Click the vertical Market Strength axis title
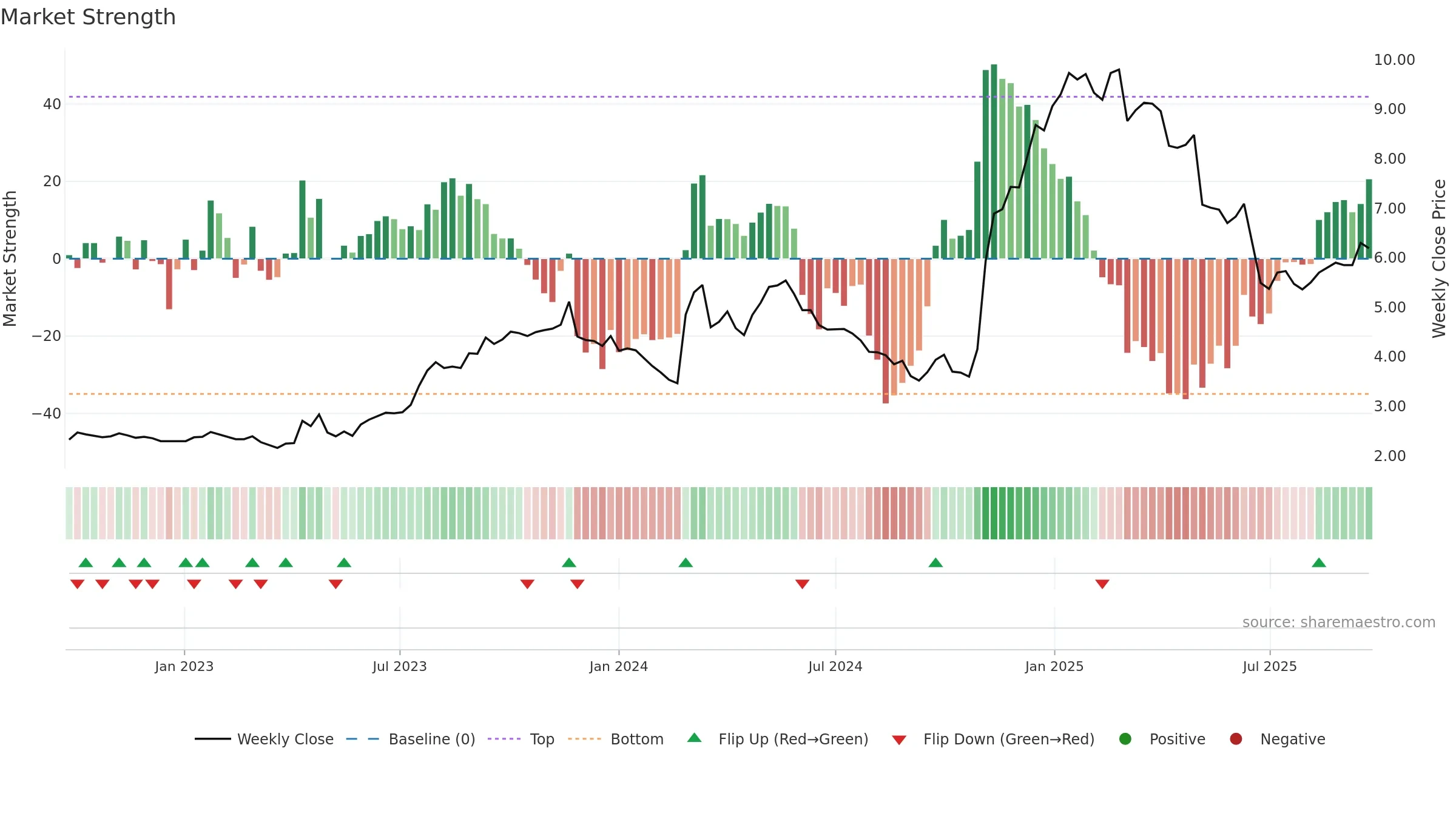1456x819 pixels. tap(10, 258)
